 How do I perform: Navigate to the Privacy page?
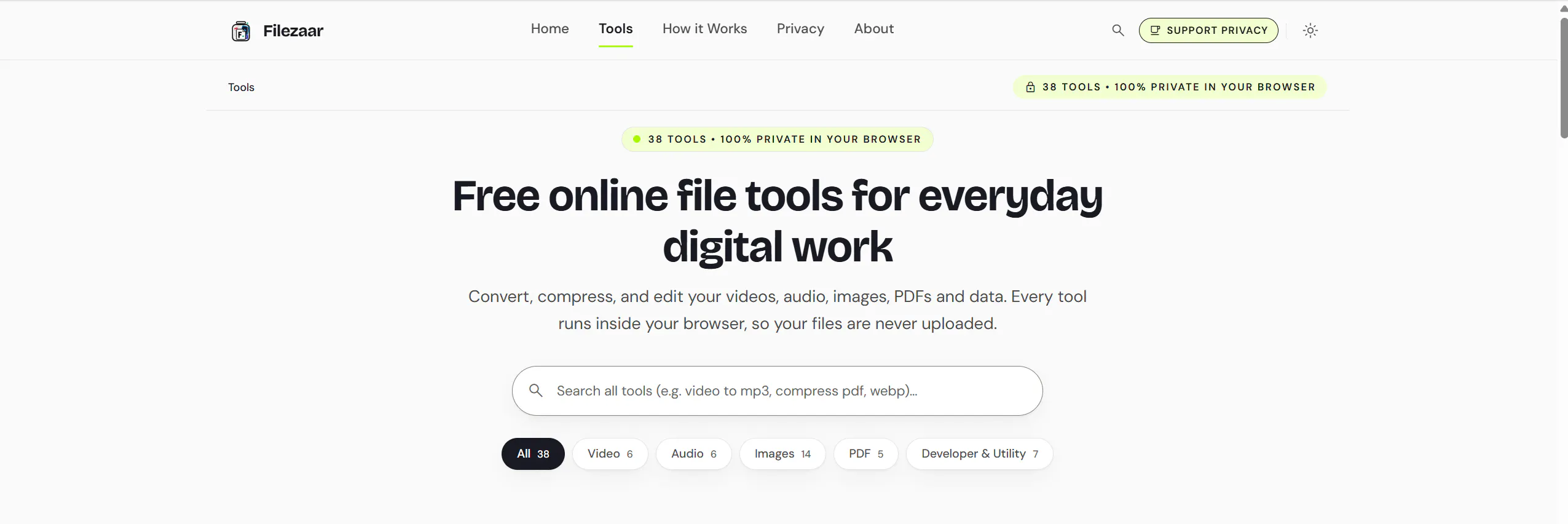[800, 29]
